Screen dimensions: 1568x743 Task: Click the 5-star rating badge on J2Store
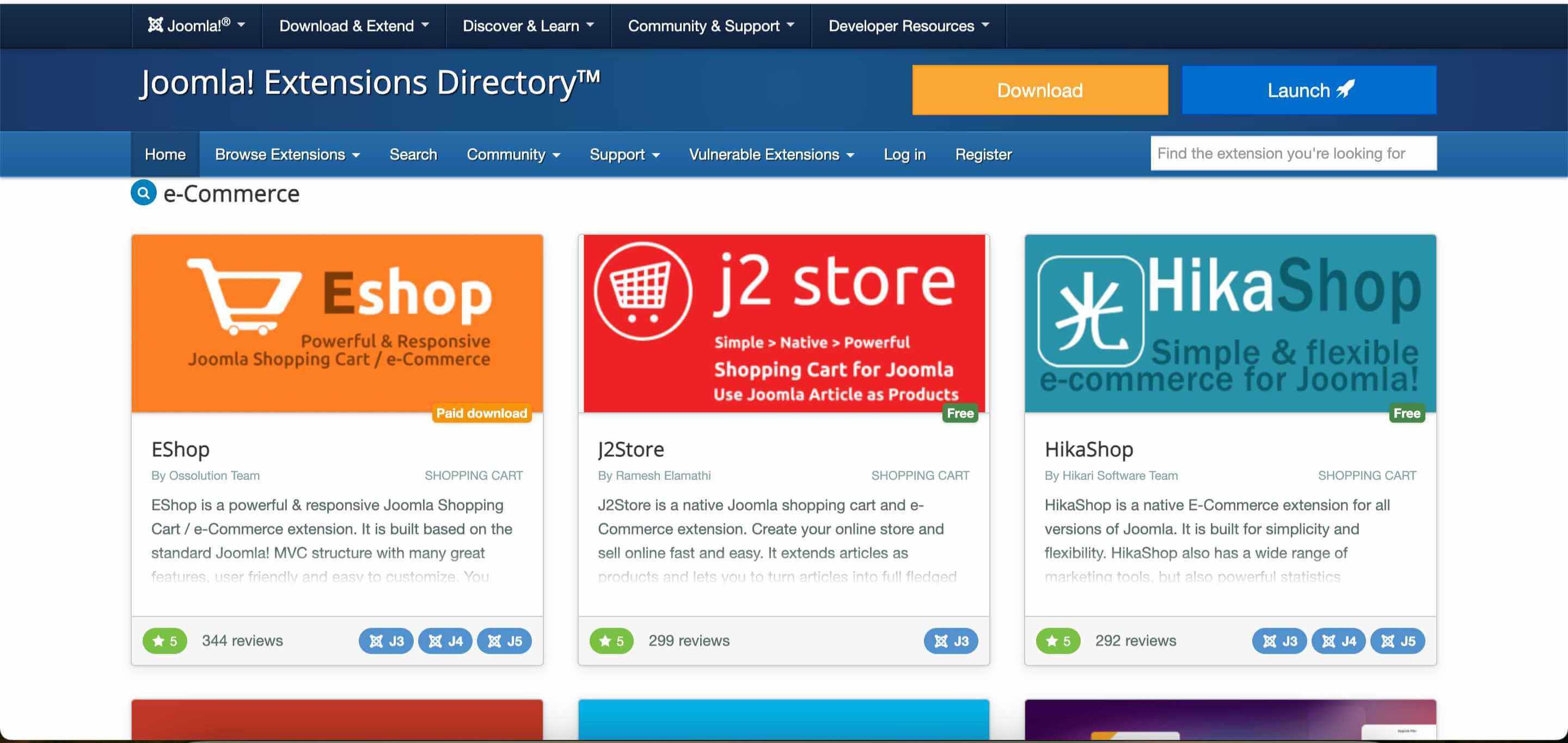tap(611, 641)
